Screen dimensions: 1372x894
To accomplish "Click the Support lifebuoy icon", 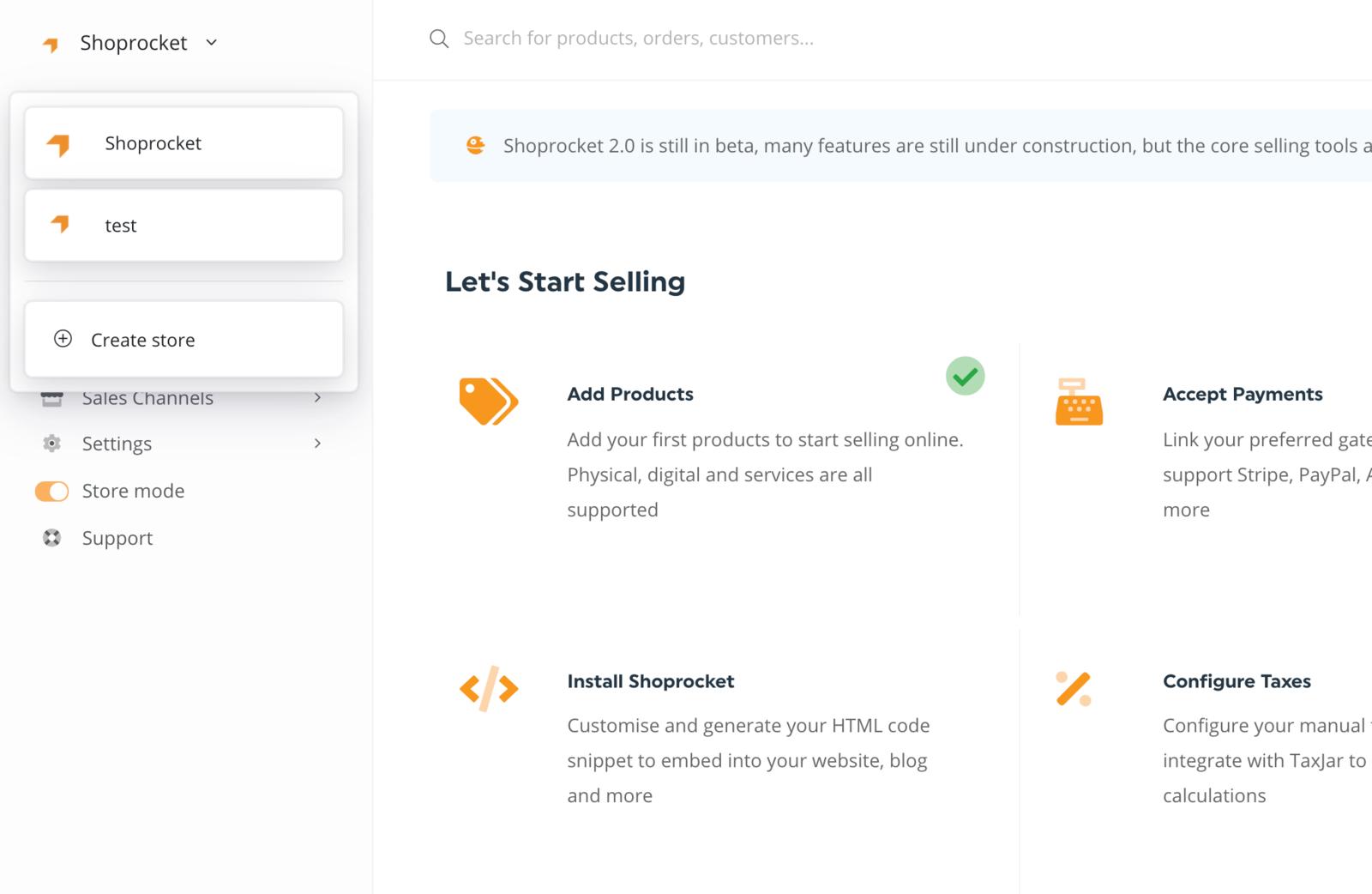I will 52,538.
